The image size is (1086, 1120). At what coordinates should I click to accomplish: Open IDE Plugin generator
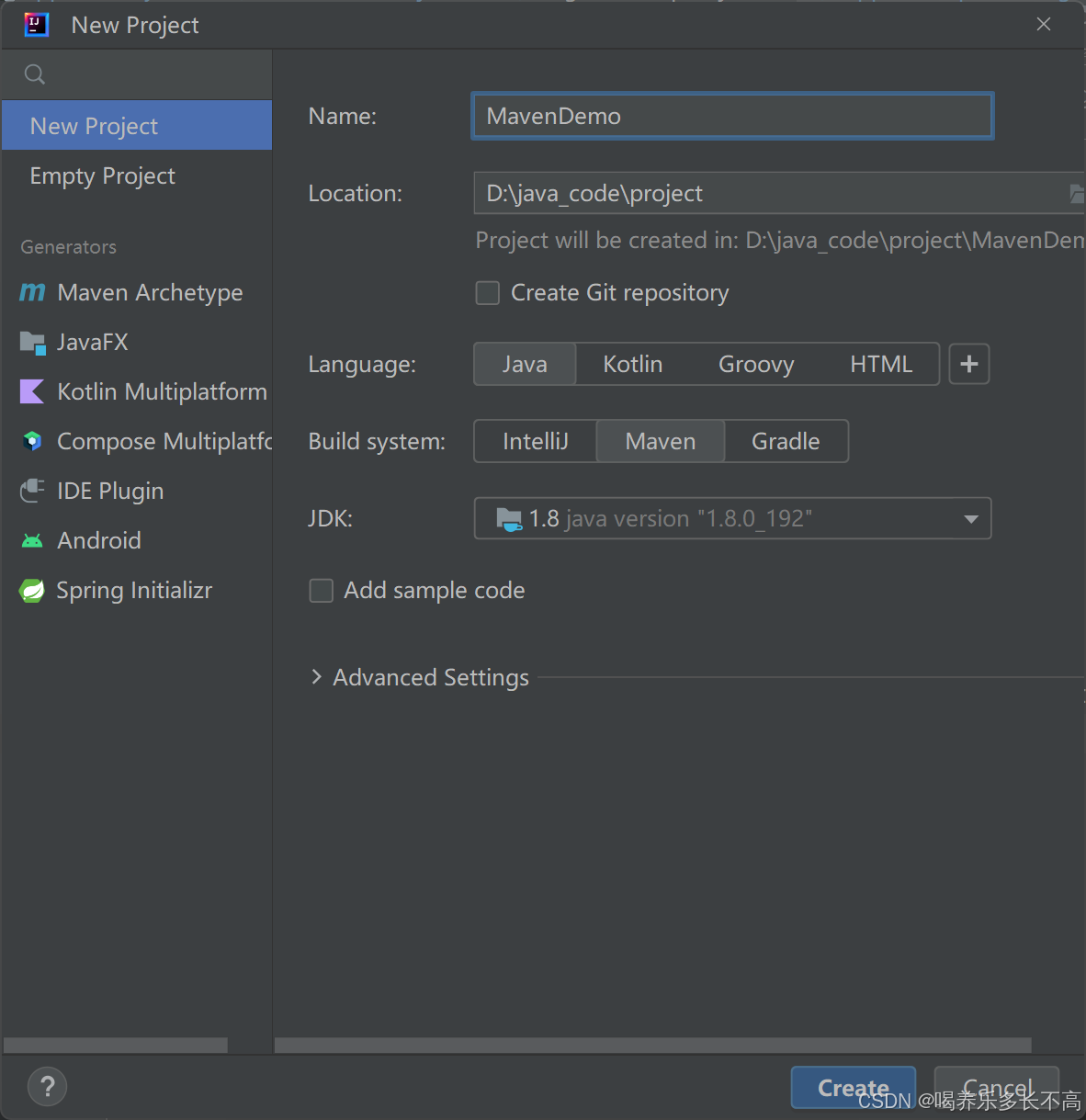click(x=136, y=491)
